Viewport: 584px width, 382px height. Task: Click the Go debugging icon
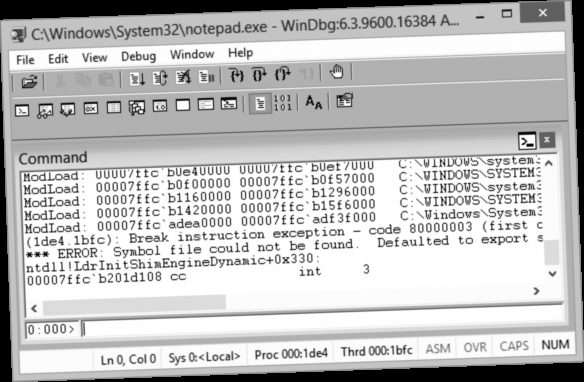coord(137,79)
